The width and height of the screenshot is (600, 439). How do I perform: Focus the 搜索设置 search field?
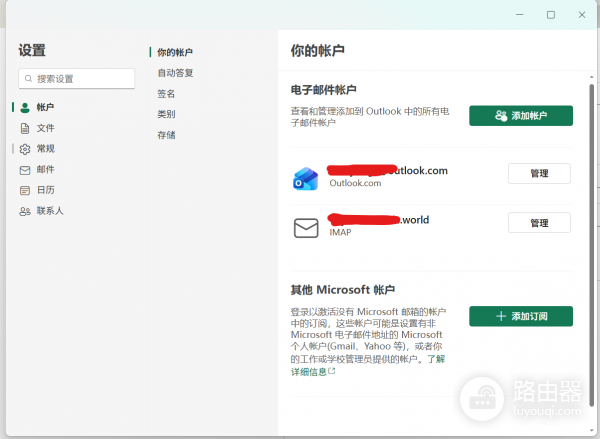(x=82, y=79)
